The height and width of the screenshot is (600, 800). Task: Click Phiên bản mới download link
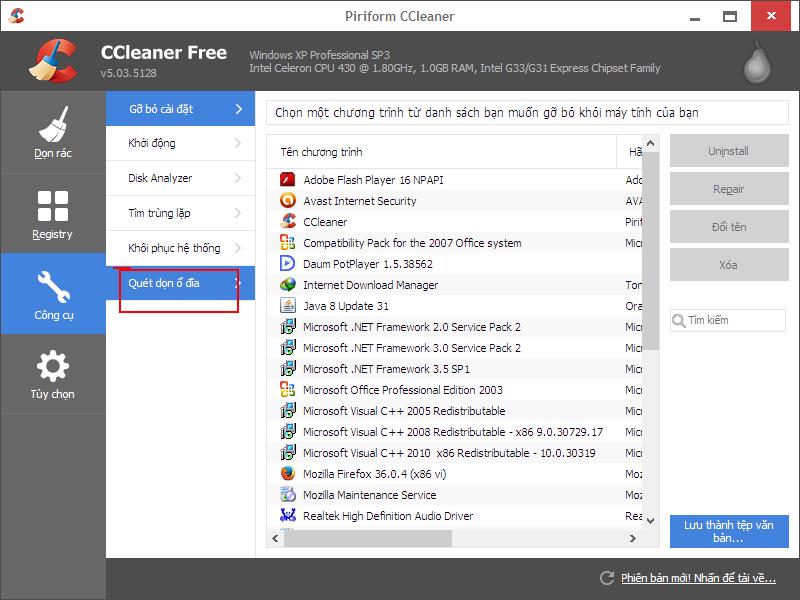point(698,578)
